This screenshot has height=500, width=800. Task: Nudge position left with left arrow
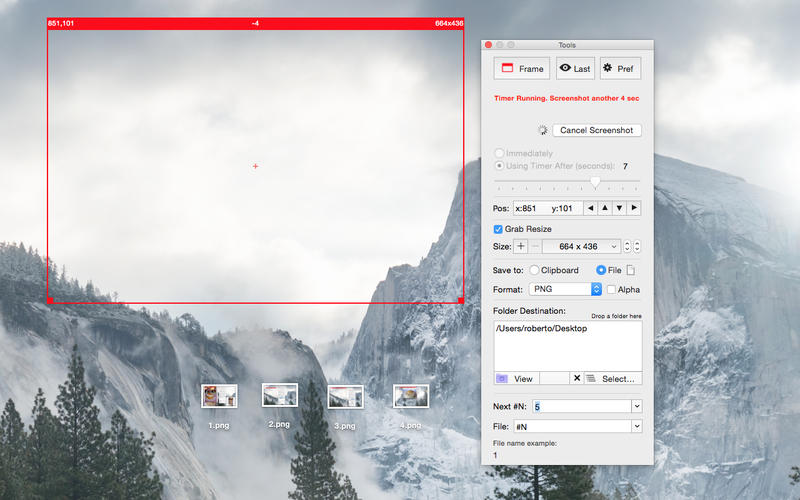coord(590,208)
